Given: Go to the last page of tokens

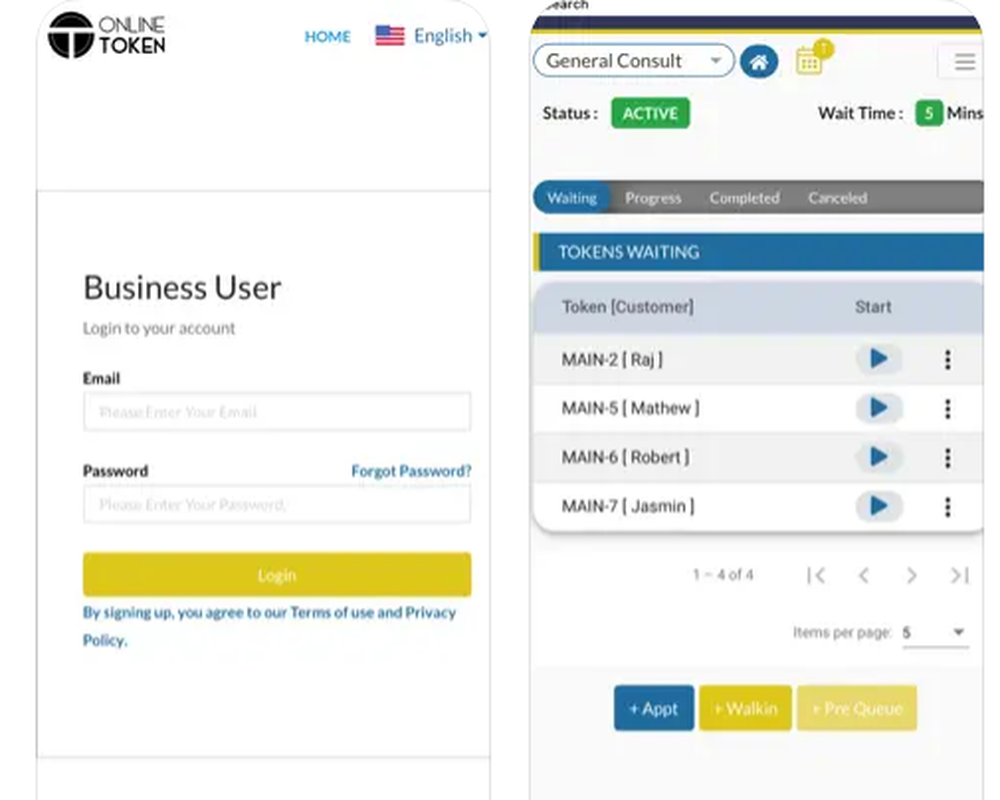Looking at the screenshot, I should (959, 575).
